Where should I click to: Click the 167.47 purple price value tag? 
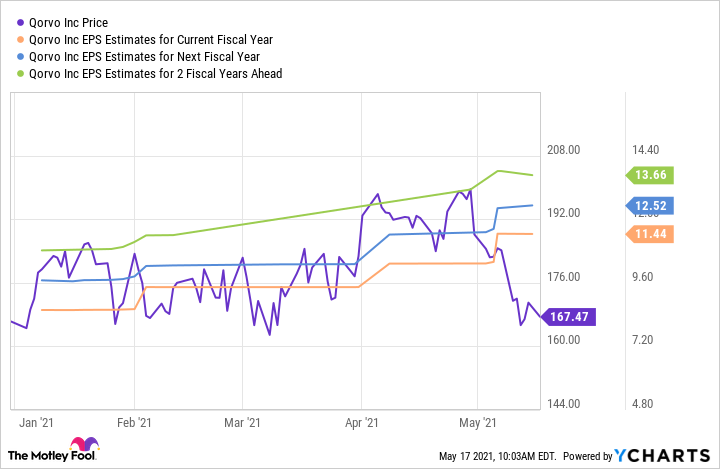click(569, 317)
